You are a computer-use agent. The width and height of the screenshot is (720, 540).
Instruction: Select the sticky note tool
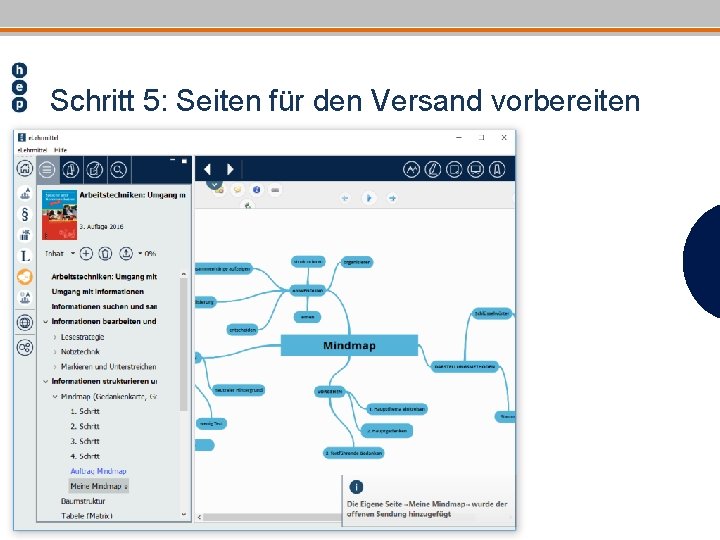coord(454,169)
